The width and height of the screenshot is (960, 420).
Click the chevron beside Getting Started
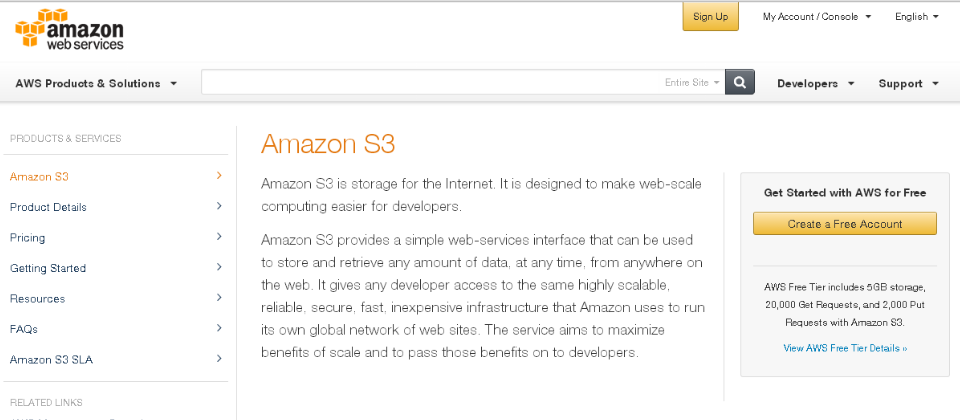point(219,268)
